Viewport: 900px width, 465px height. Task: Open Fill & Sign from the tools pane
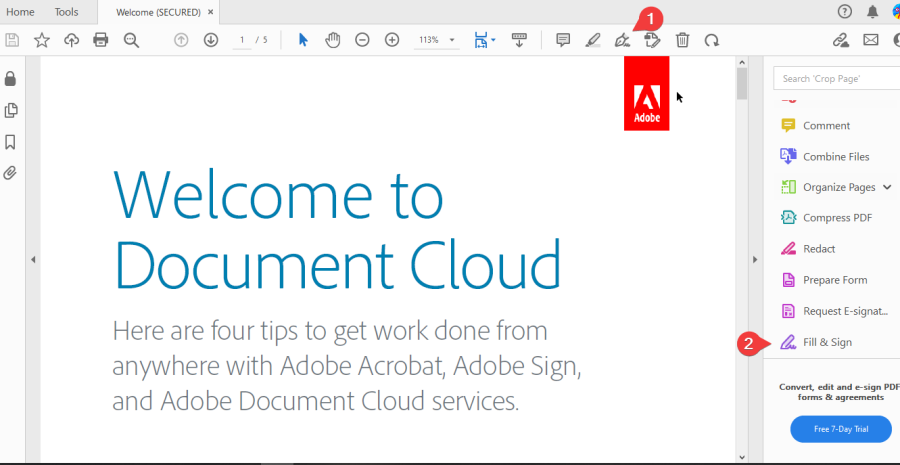827,342
